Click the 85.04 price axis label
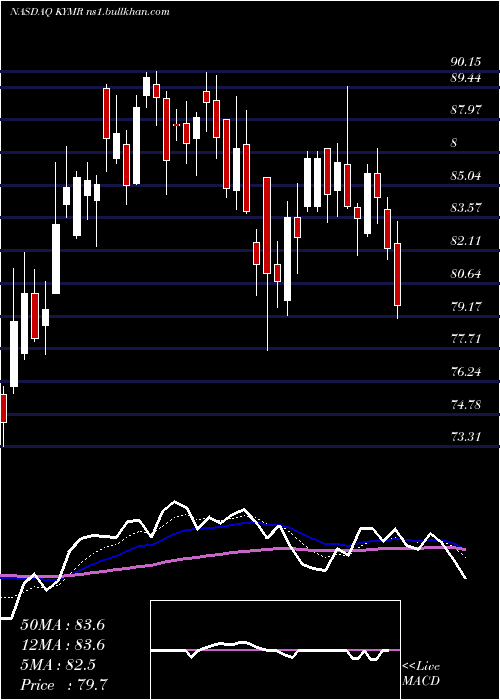Screen dimensions: 500x700 [466, 175]
